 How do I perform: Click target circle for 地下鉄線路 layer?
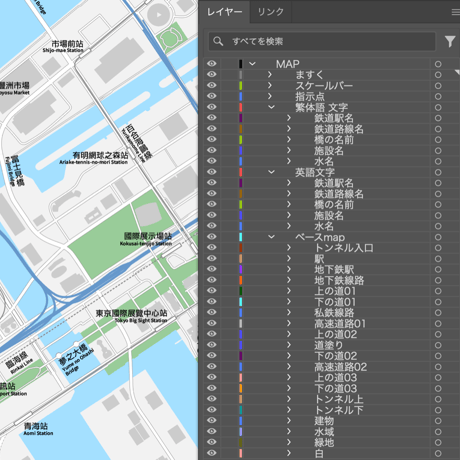coord(438,280)
